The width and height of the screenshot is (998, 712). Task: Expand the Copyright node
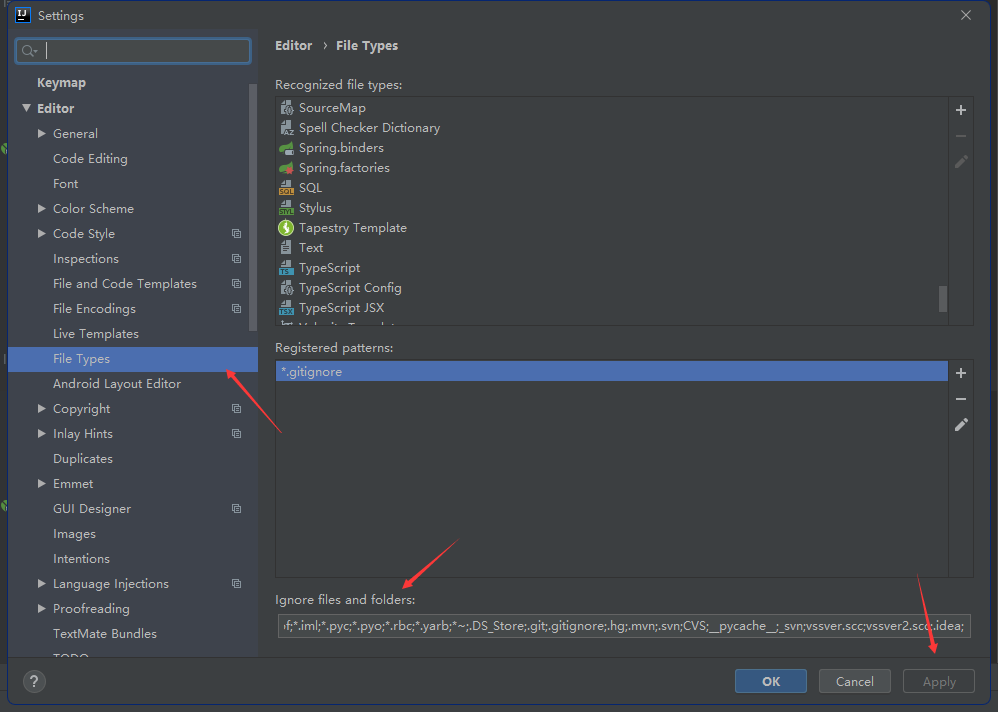(x=41, y=408)
